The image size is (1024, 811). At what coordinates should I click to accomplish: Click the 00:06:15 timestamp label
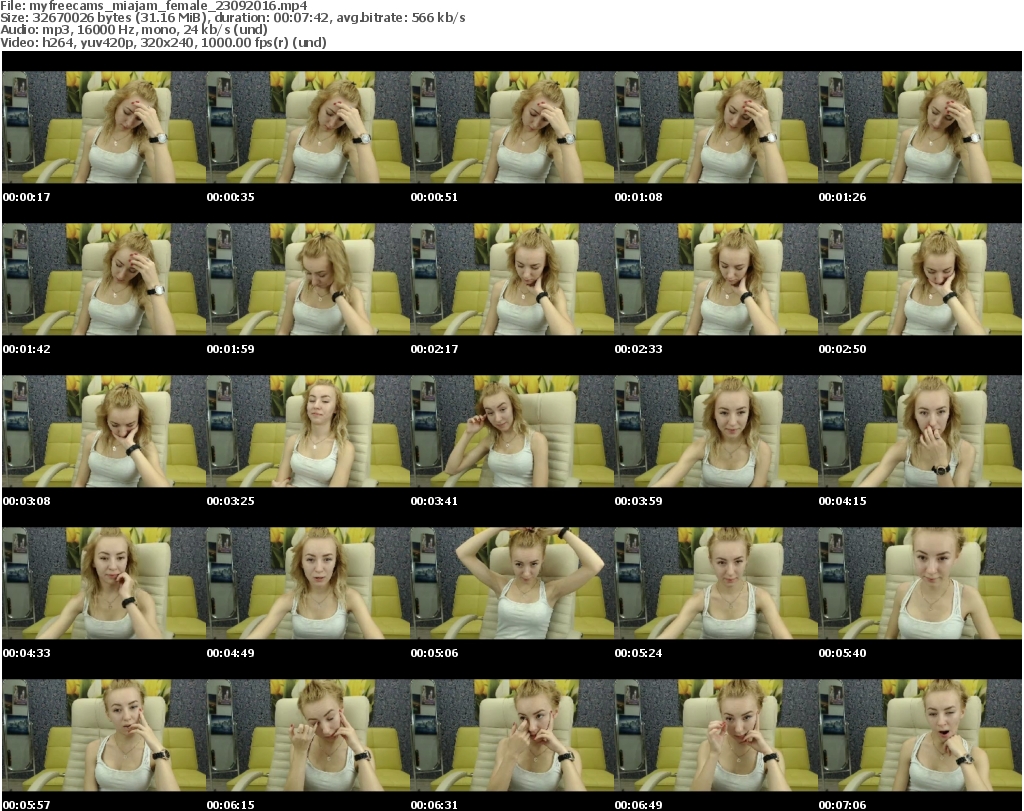(230, 805)
